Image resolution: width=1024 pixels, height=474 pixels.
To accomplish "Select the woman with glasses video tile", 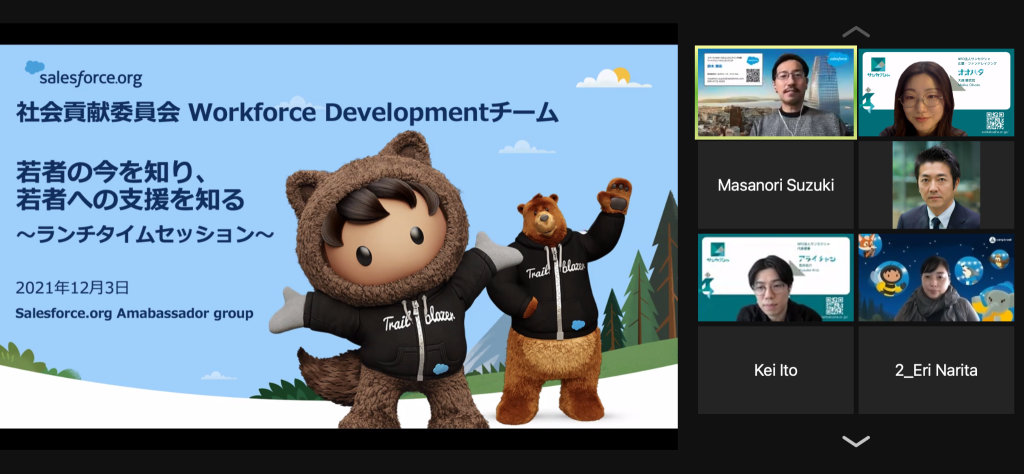I will 936,93.
